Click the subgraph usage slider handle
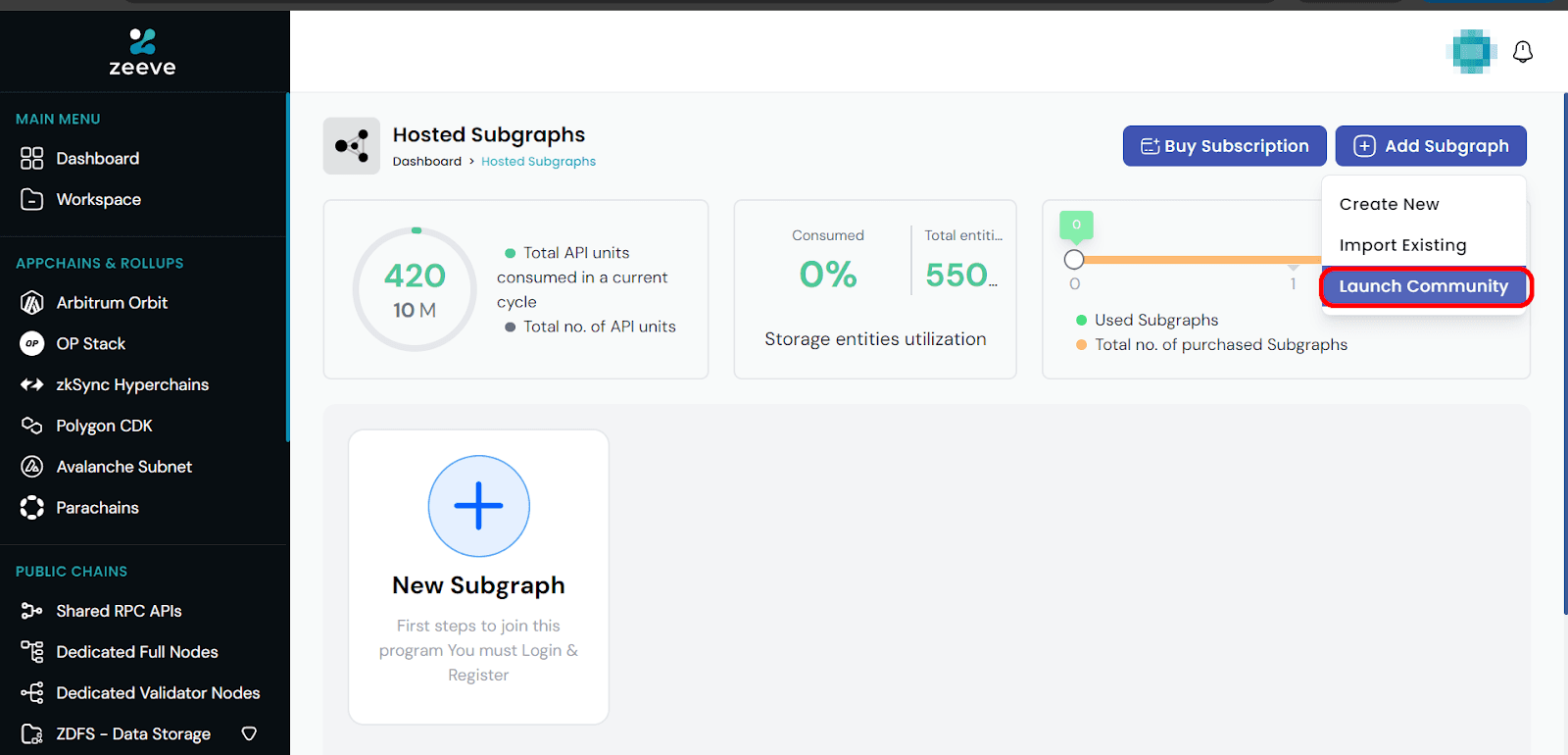Image resolution: width=1568 pixels, height=755 pixels. pyautogui.click(x=1074, y=260)
